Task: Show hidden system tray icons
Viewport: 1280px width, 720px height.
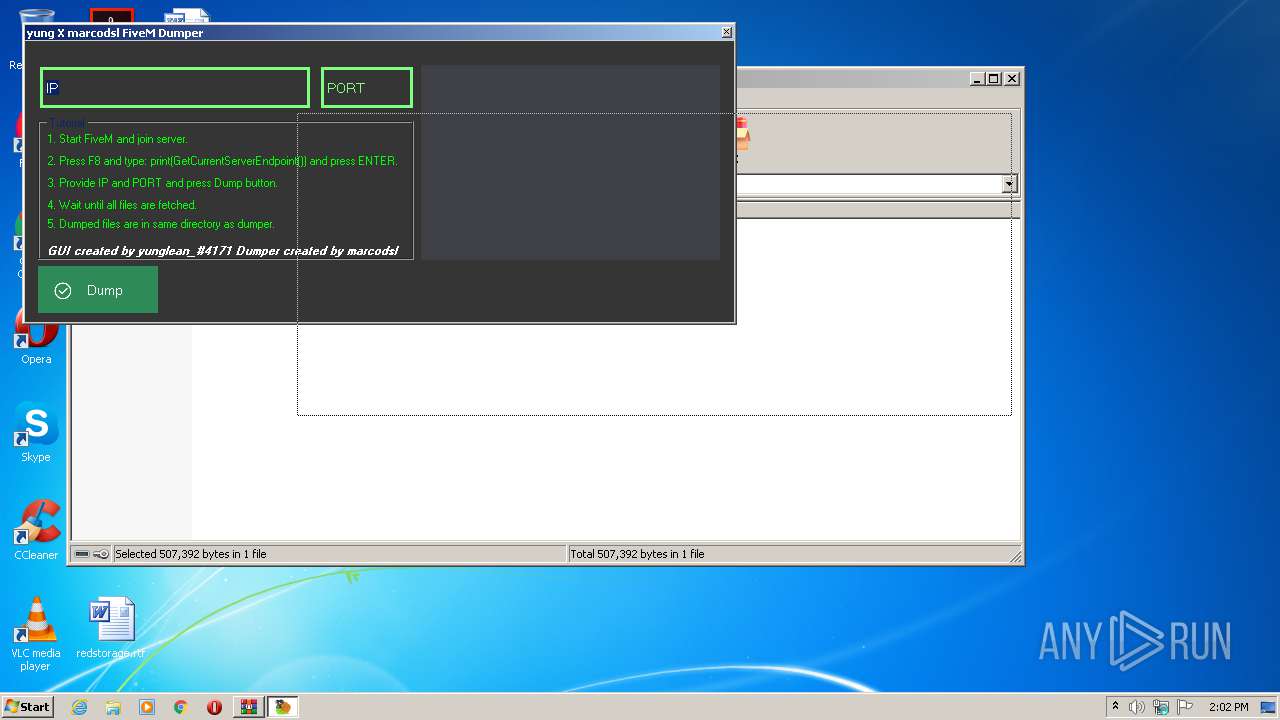Action: click(x=1115, y=707)
